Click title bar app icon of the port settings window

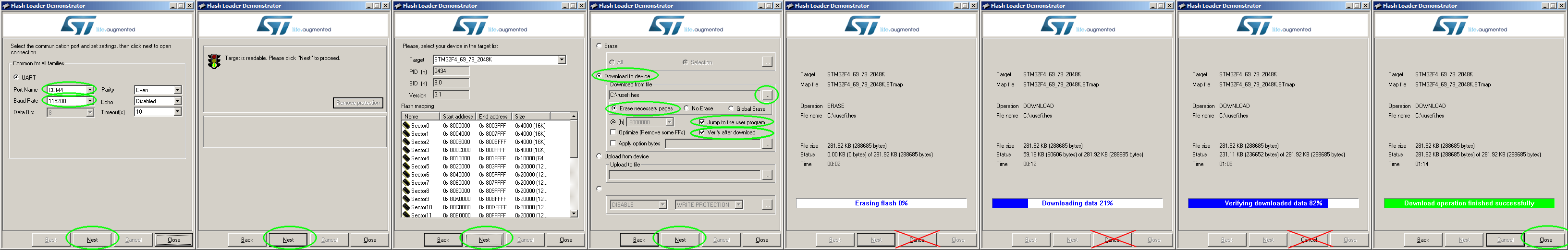[x=5, y=5]
